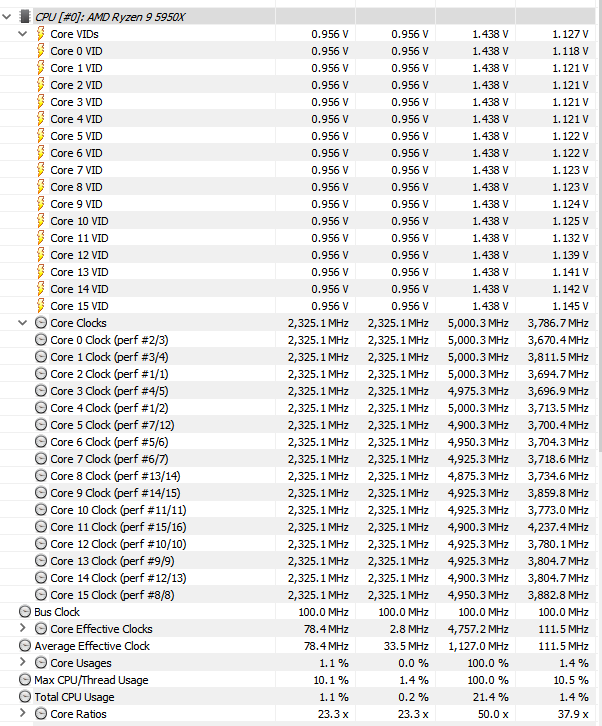Click the voltage icon for Core 0 VID

(41, 51)
